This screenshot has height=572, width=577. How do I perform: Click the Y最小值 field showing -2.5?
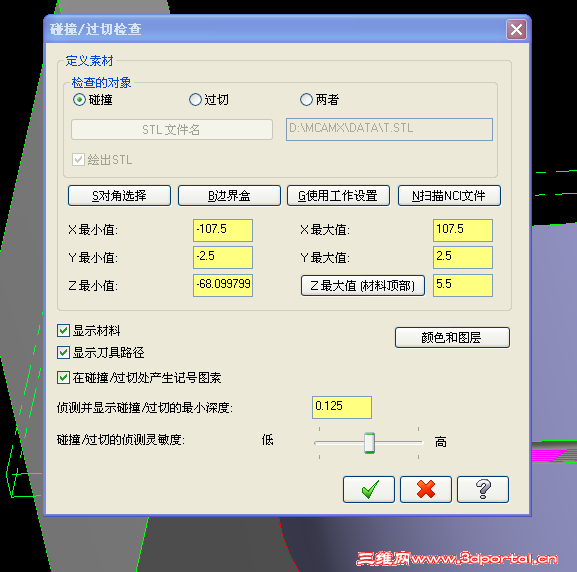coord(223,257)
